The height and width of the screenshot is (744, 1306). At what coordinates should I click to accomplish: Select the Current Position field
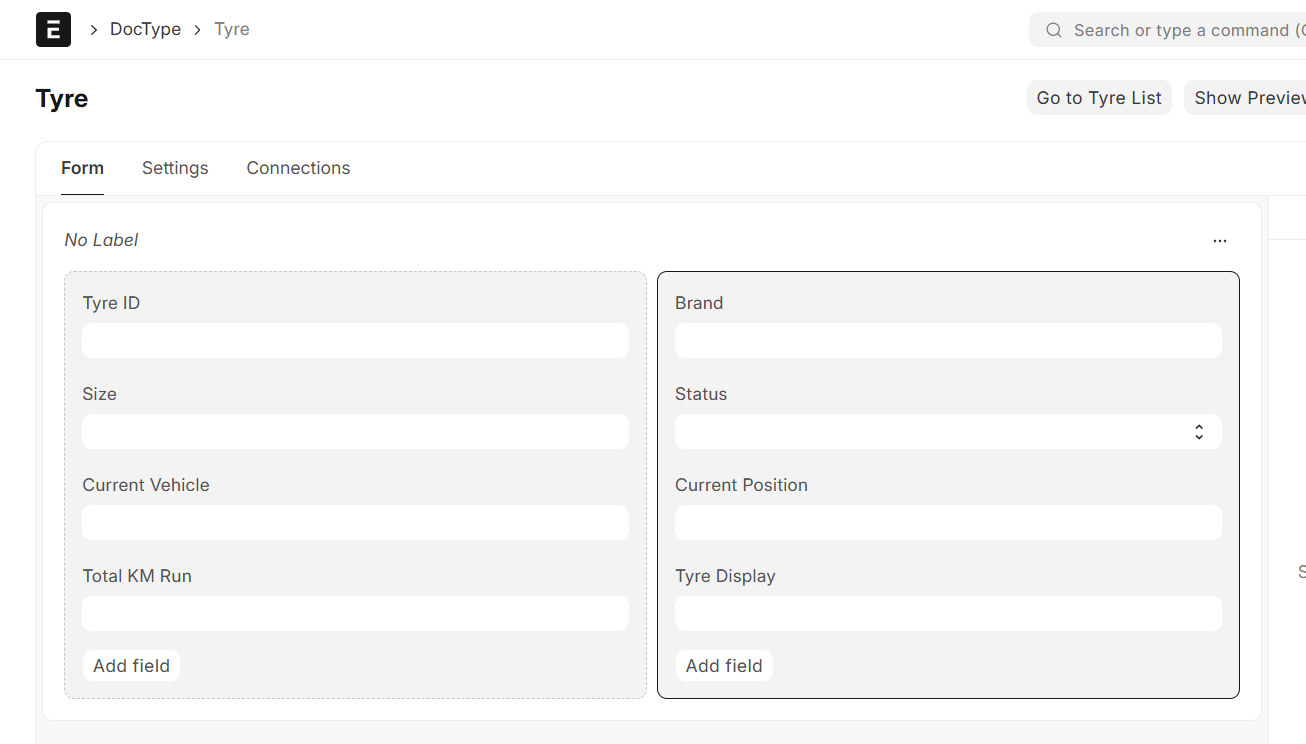pos(947,523)
